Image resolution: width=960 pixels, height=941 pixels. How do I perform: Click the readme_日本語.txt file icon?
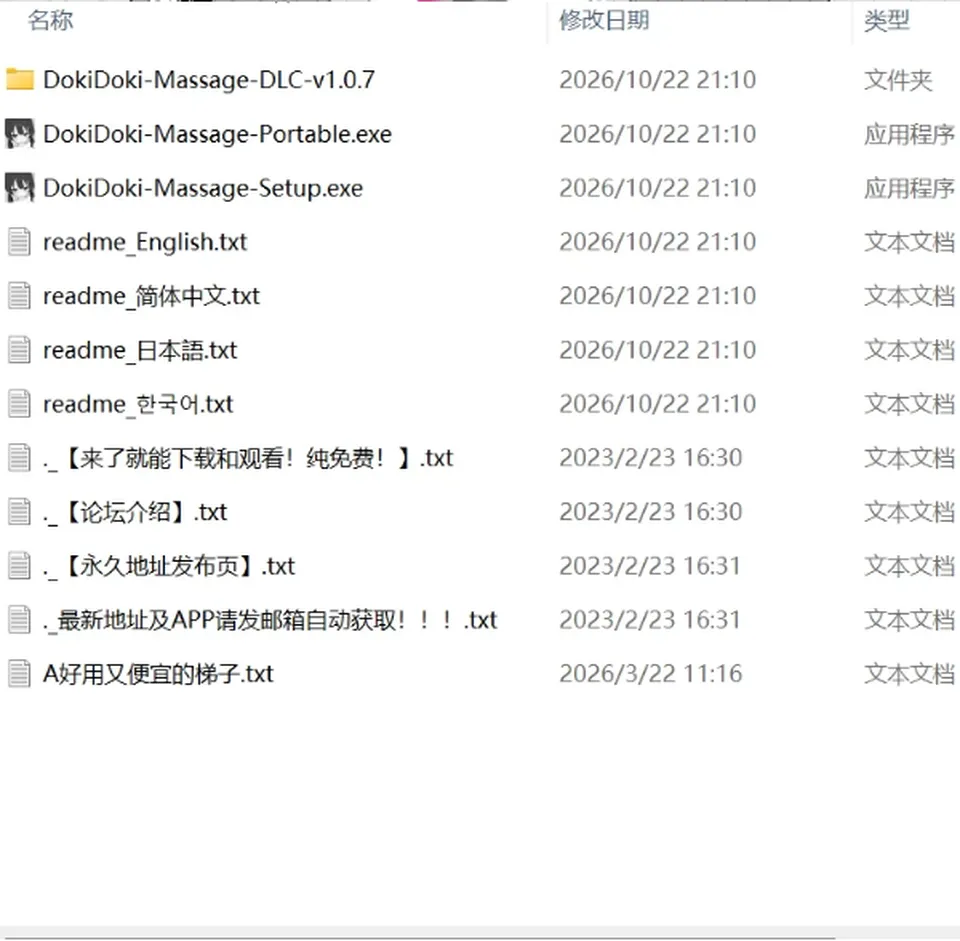[x=20, y=350]
